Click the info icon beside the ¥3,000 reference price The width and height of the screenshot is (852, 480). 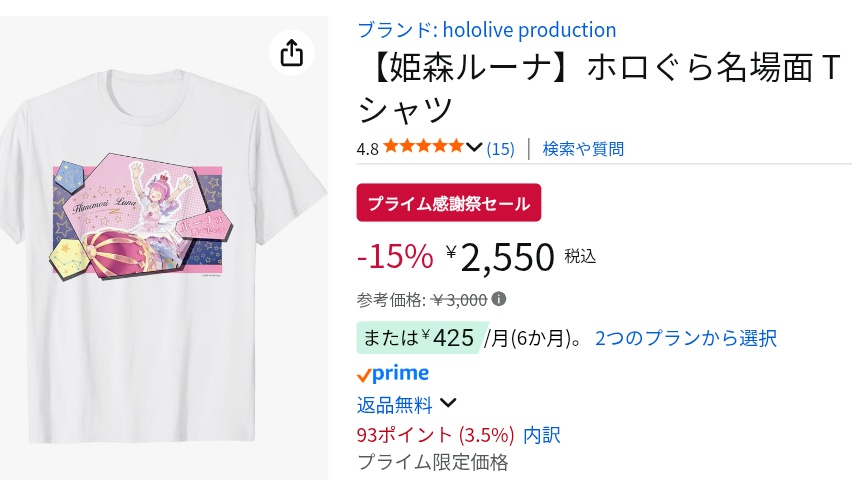pyautogui.click(x=499, y=299)
